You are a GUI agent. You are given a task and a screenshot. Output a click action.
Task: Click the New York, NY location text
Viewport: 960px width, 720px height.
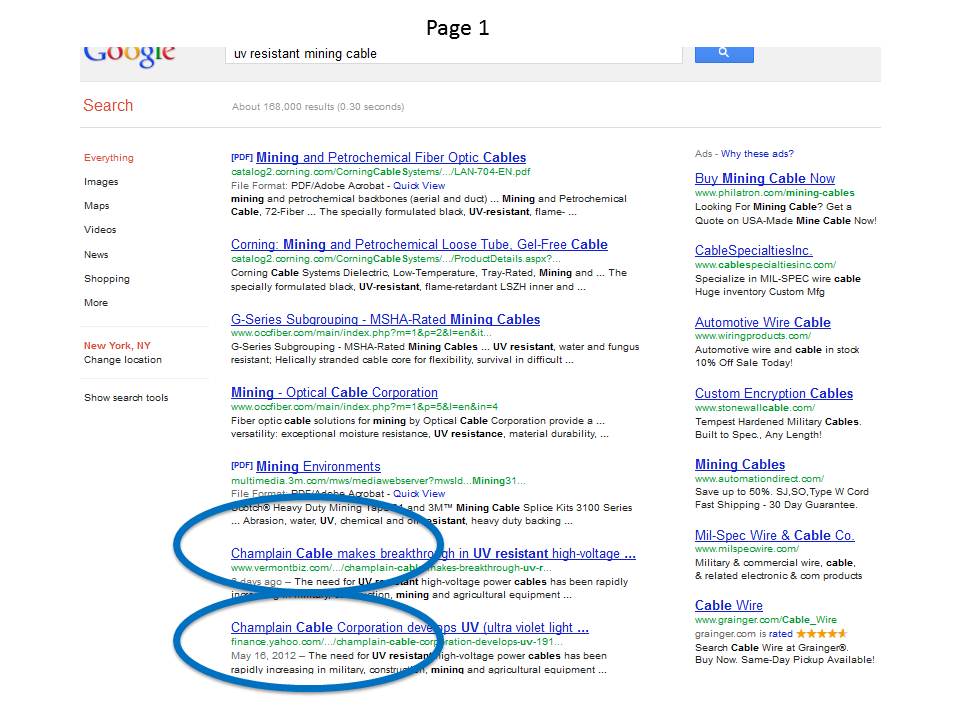pos(117,345)
